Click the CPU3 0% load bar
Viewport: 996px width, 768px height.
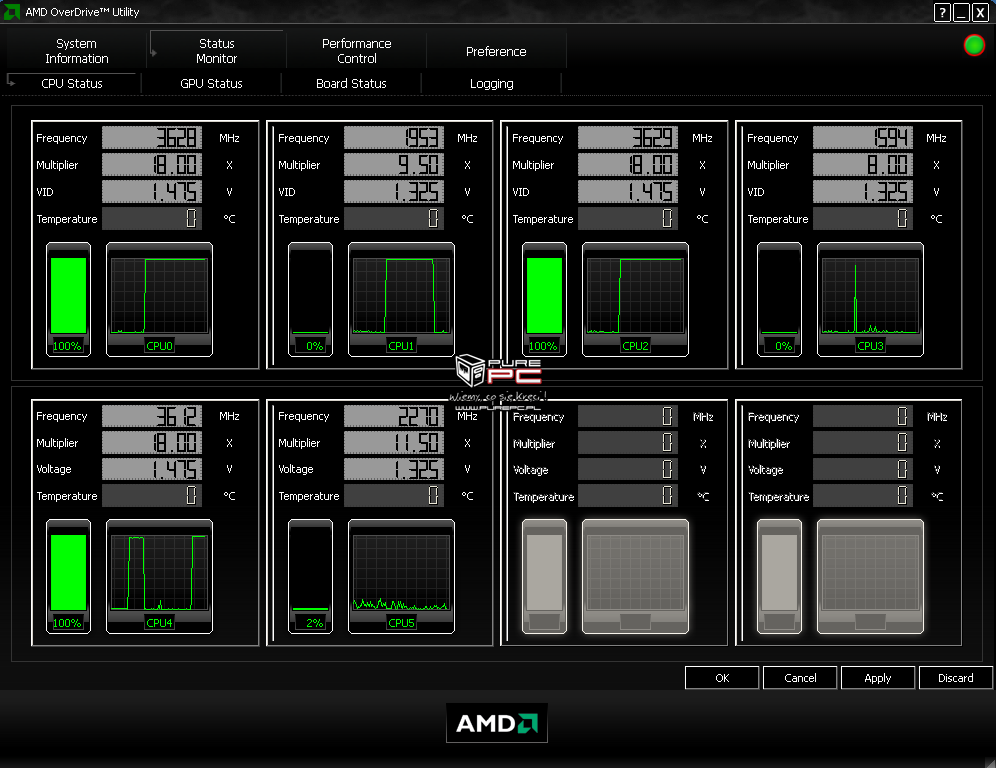tap(779, 299)
